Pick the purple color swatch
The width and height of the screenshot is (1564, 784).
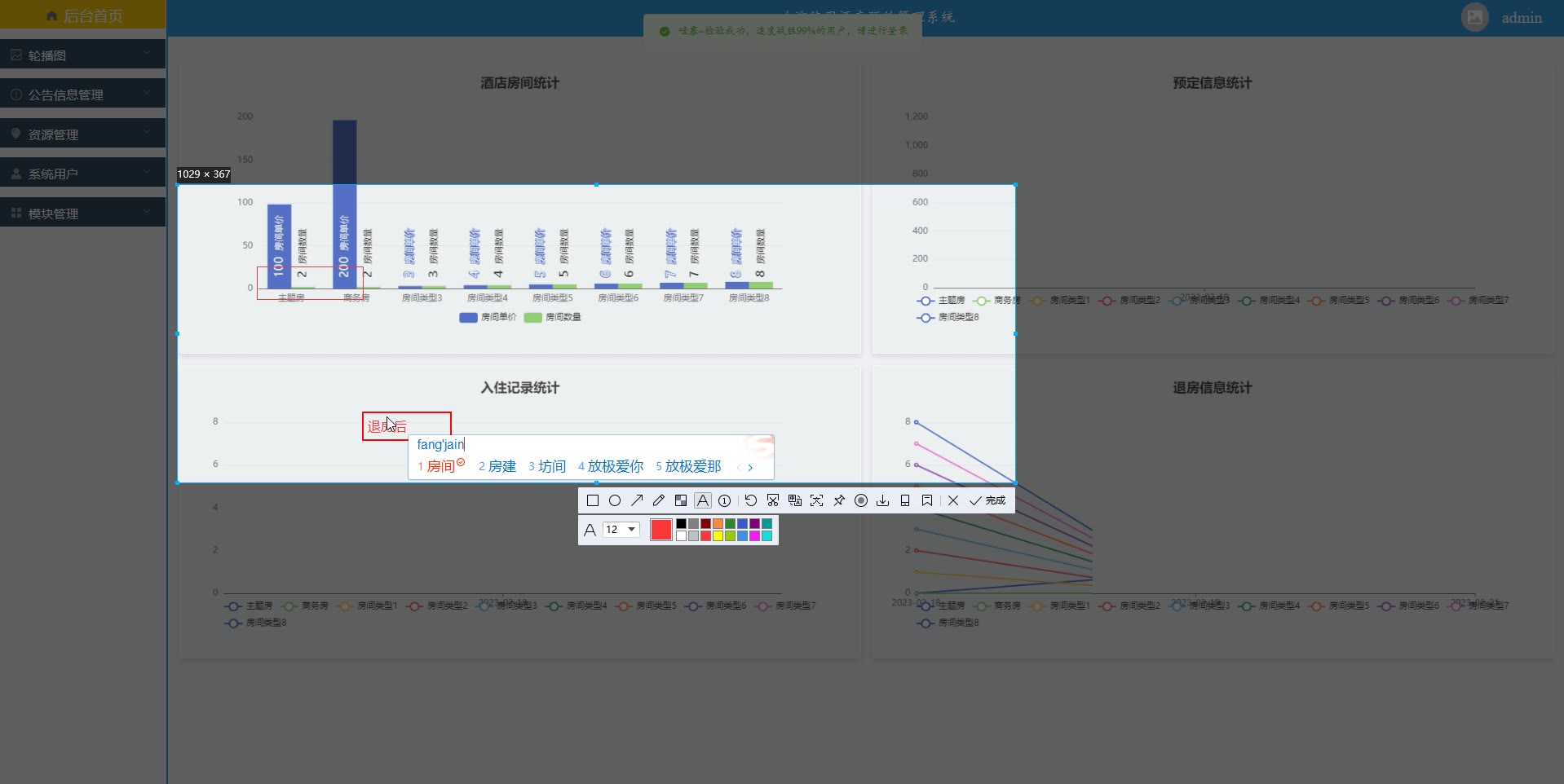point(754,524)
